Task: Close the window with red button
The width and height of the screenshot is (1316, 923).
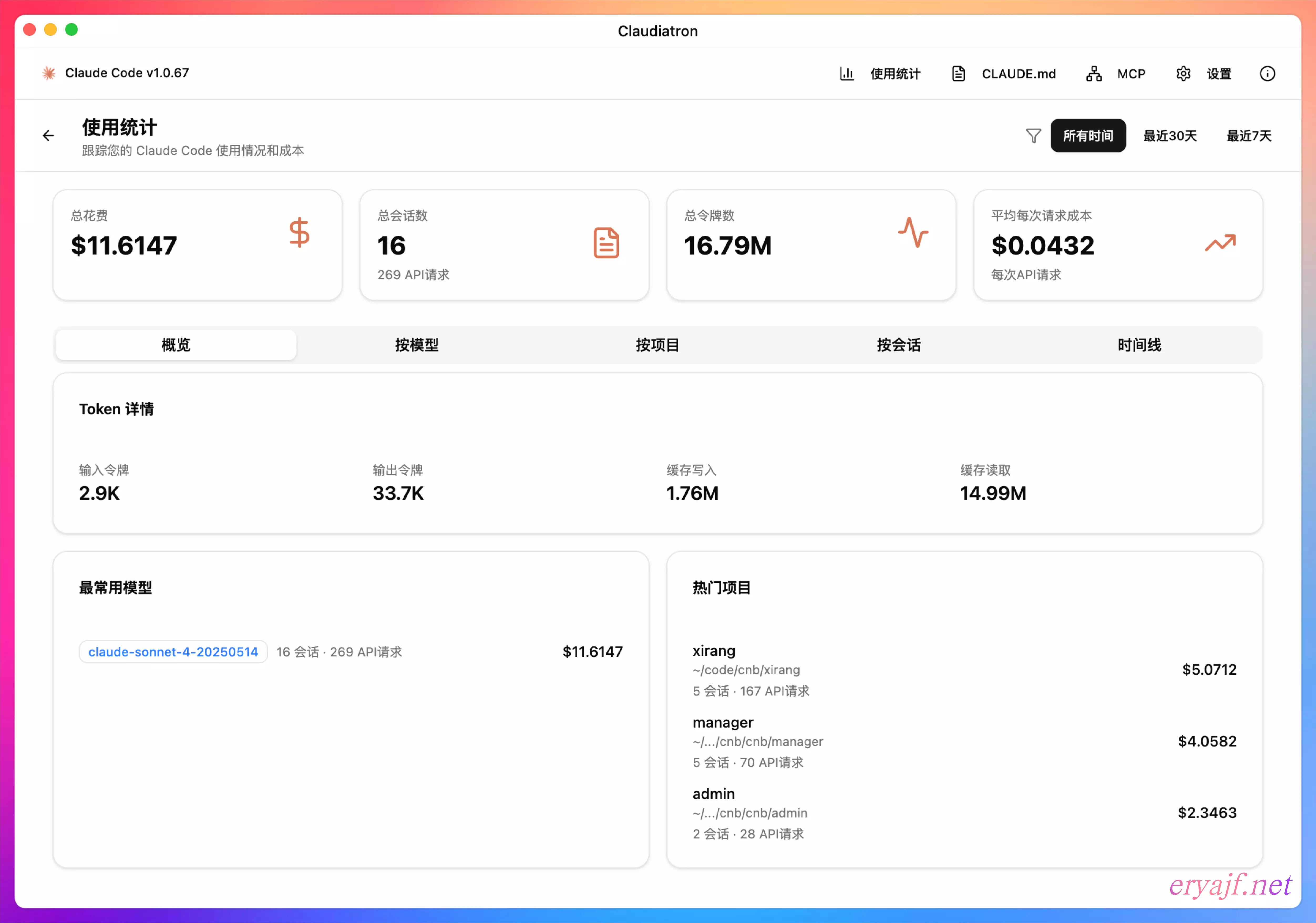Action: pos(30,30)
